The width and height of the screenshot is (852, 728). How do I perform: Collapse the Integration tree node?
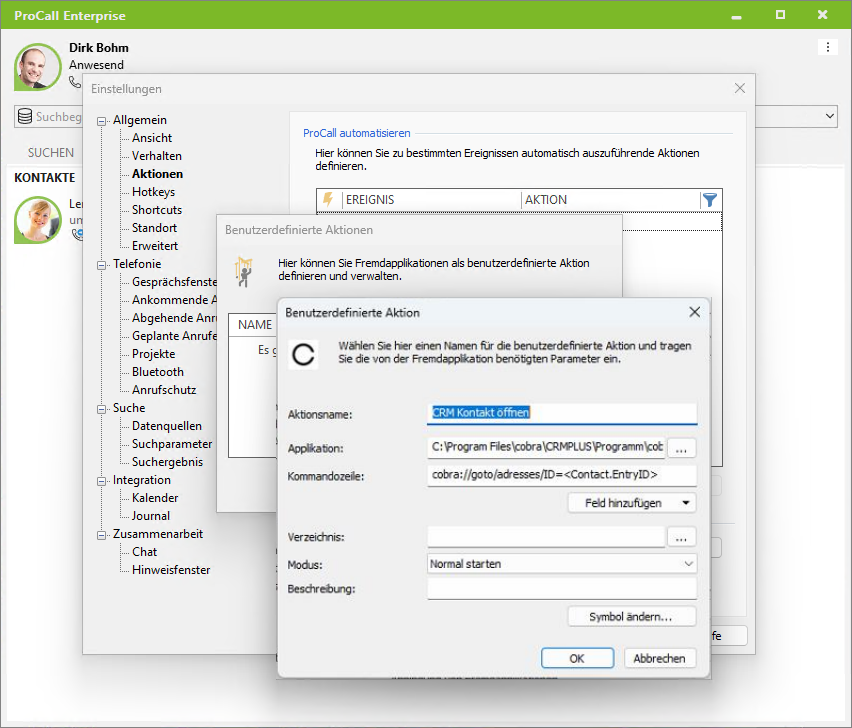(x=102, y=481)
